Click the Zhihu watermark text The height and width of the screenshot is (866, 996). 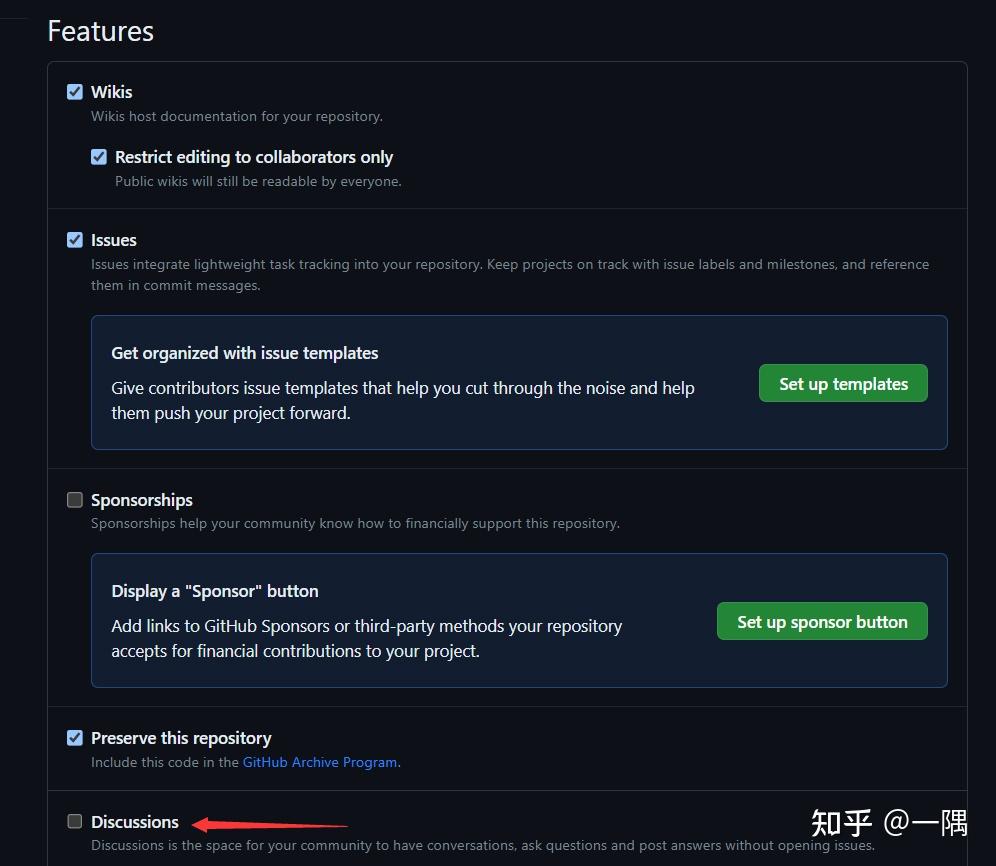click(x=888, y=823)
